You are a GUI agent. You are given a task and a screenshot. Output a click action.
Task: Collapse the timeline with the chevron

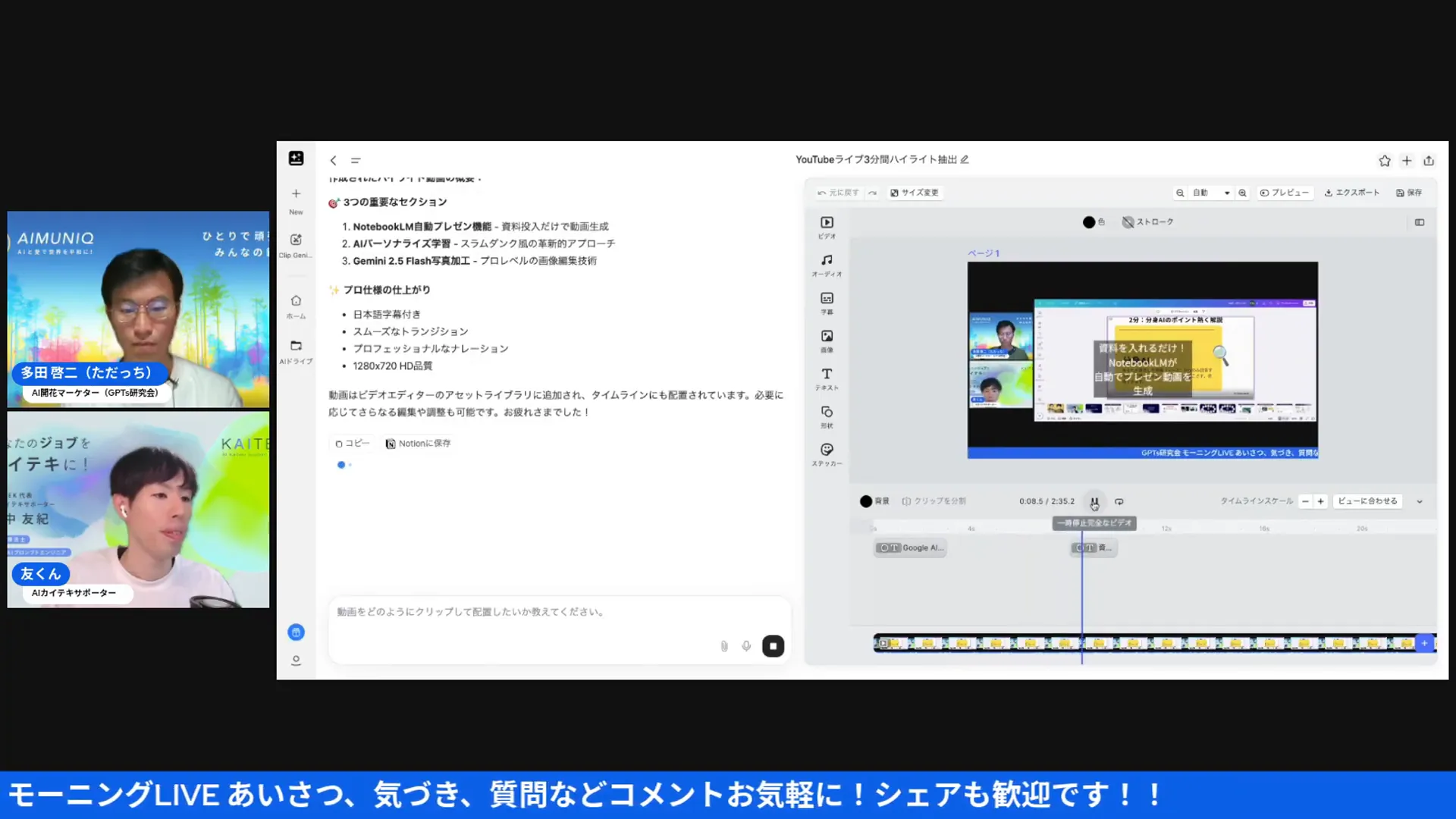pos(1420,501)
